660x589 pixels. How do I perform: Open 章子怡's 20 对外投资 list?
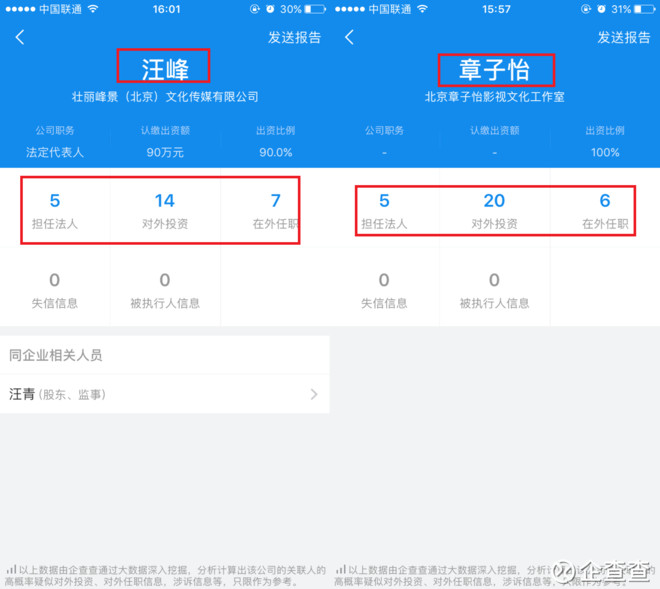494,211
